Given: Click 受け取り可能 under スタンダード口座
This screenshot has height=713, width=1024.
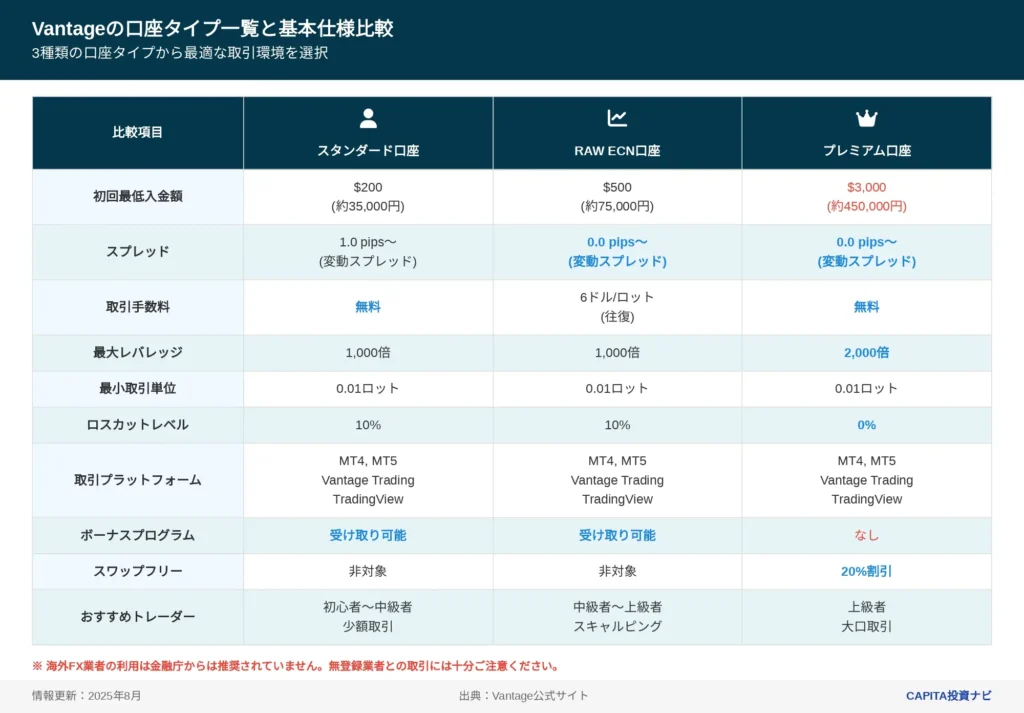Looking at the screenshot, I should coord(368,535).
